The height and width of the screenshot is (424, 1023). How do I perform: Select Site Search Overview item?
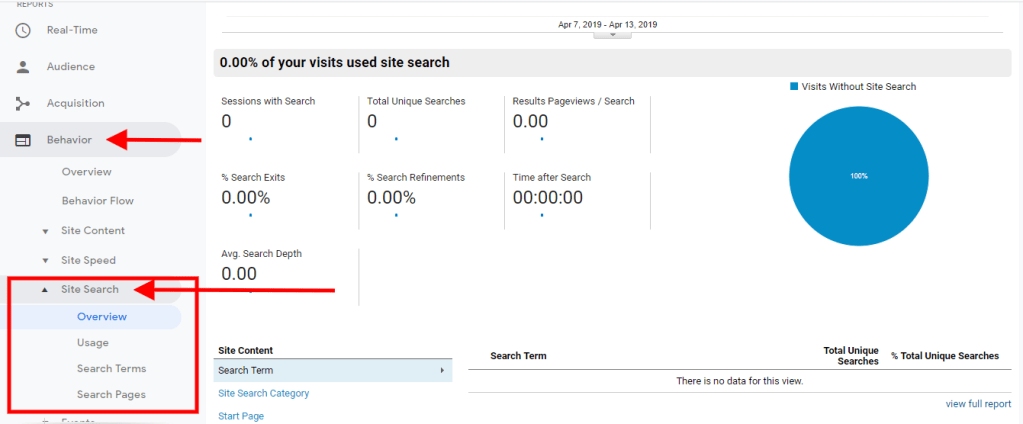pos(102,317)
